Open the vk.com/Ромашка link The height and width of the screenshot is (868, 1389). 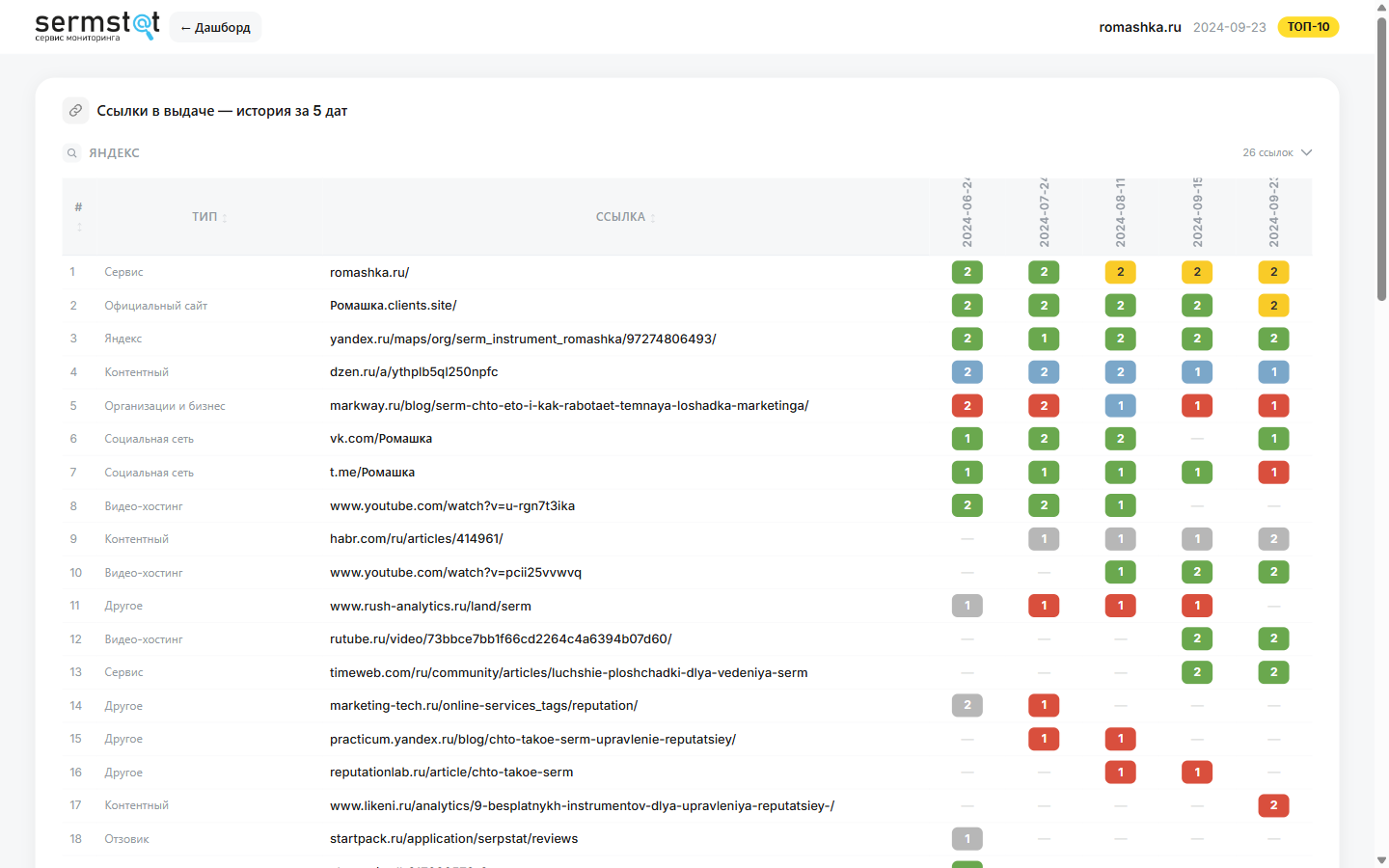coord(381,439)
